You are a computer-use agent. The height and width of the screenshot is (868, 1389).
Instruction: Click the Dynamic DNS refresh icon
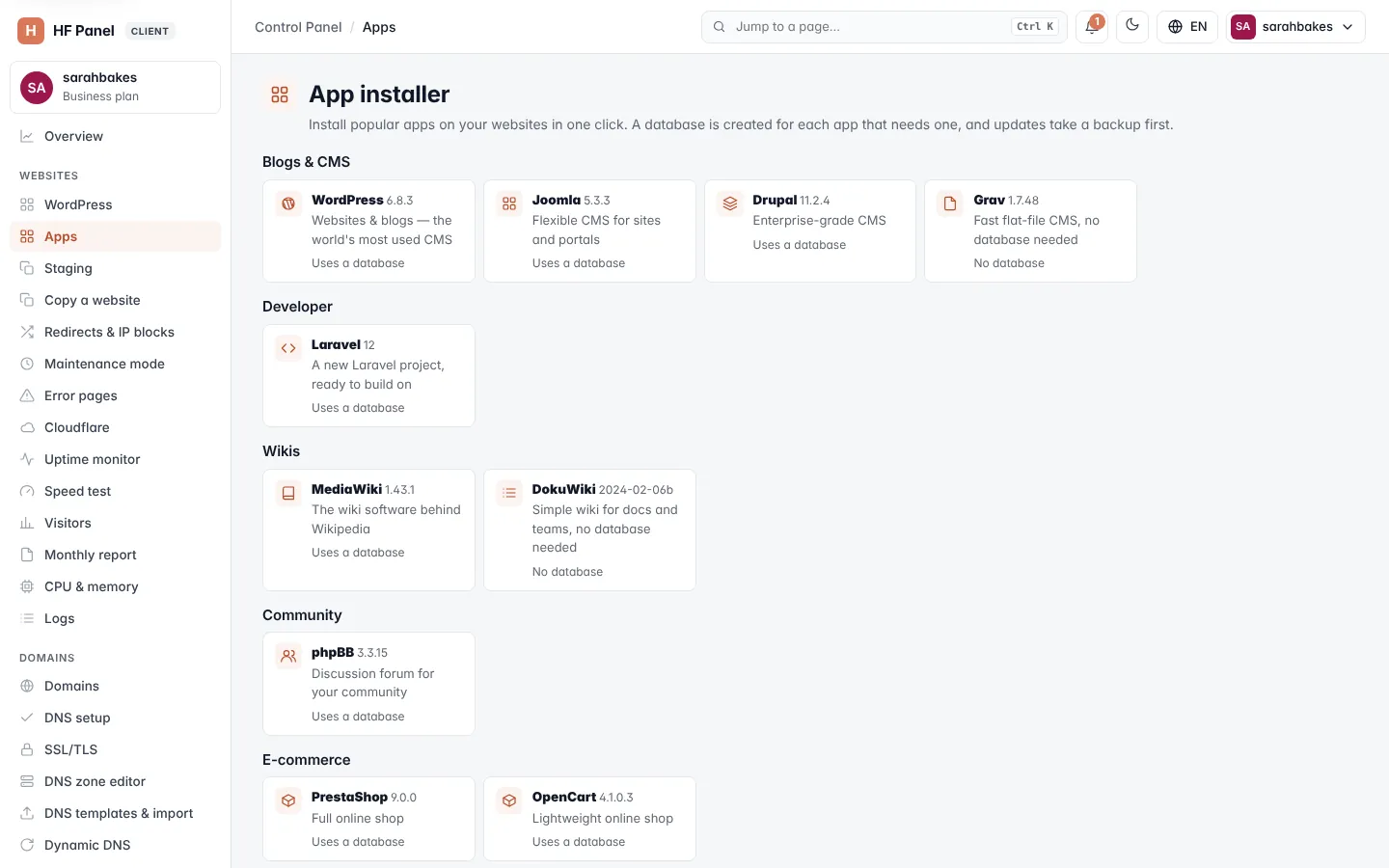[27, 845]
